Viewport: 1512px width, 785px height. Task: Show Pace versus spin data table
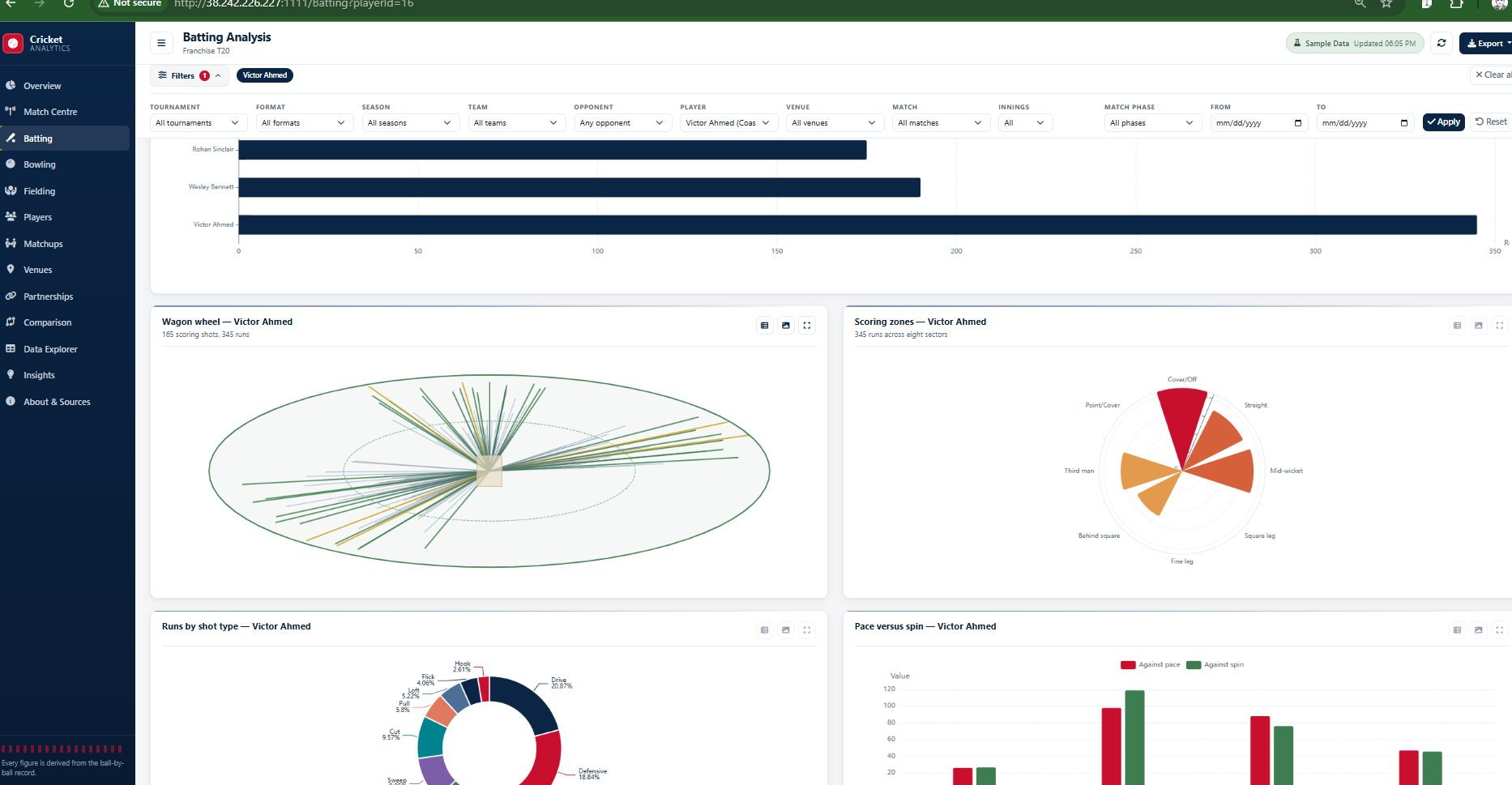tap(1458, 630)
